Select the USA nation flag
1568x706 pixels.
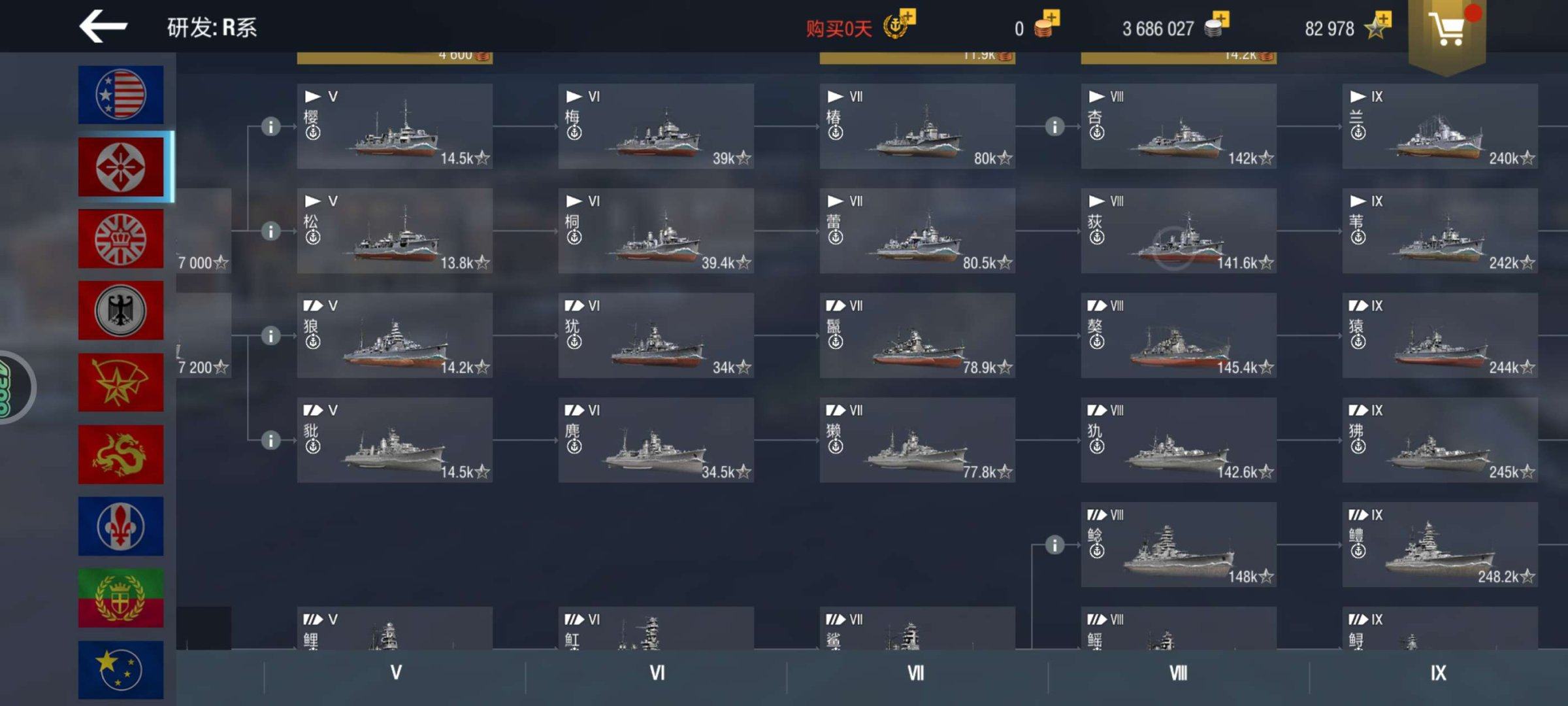point(121,95)
